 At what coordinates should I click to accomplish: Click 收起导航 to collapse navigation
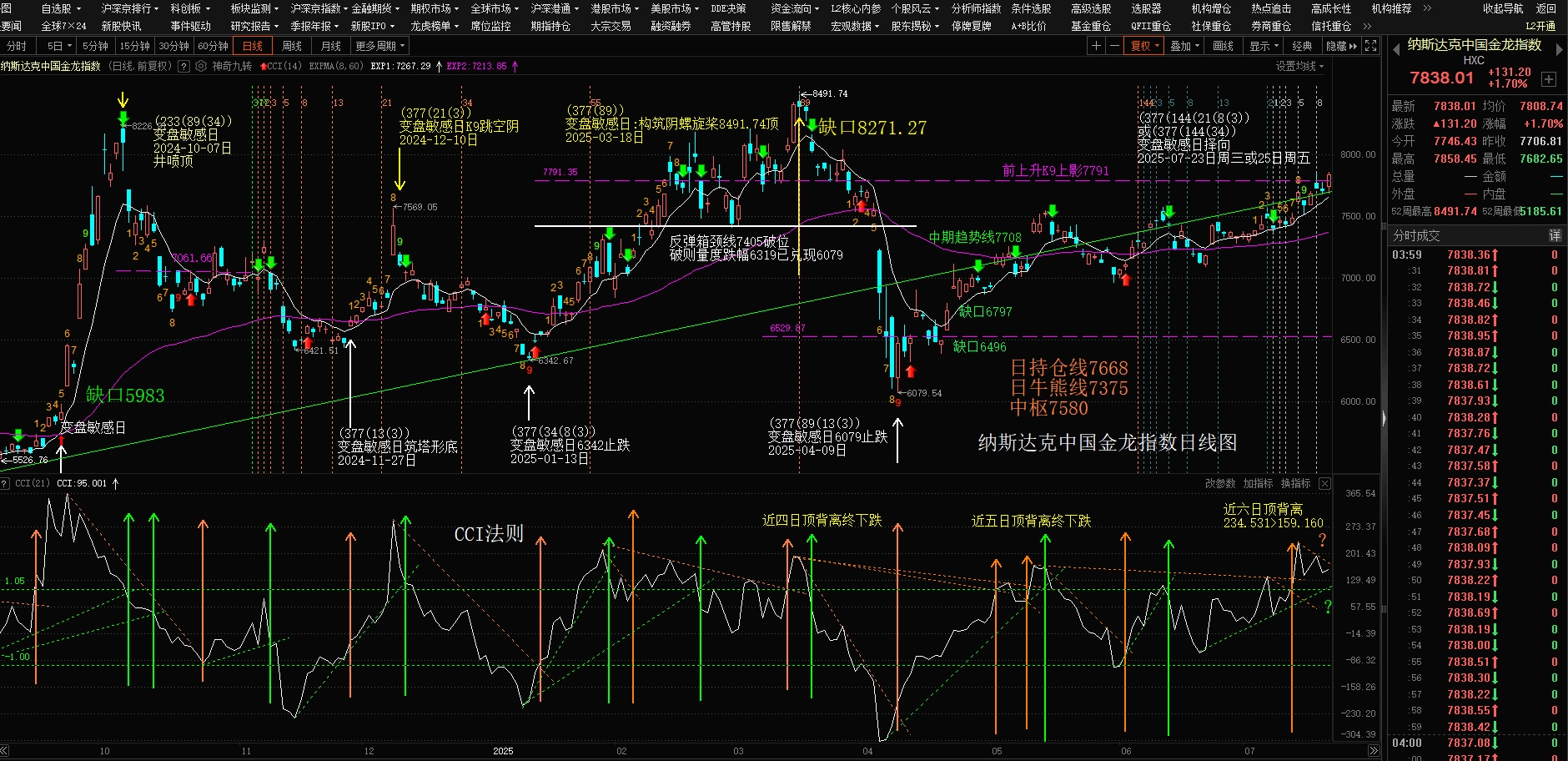point(1503,8)
